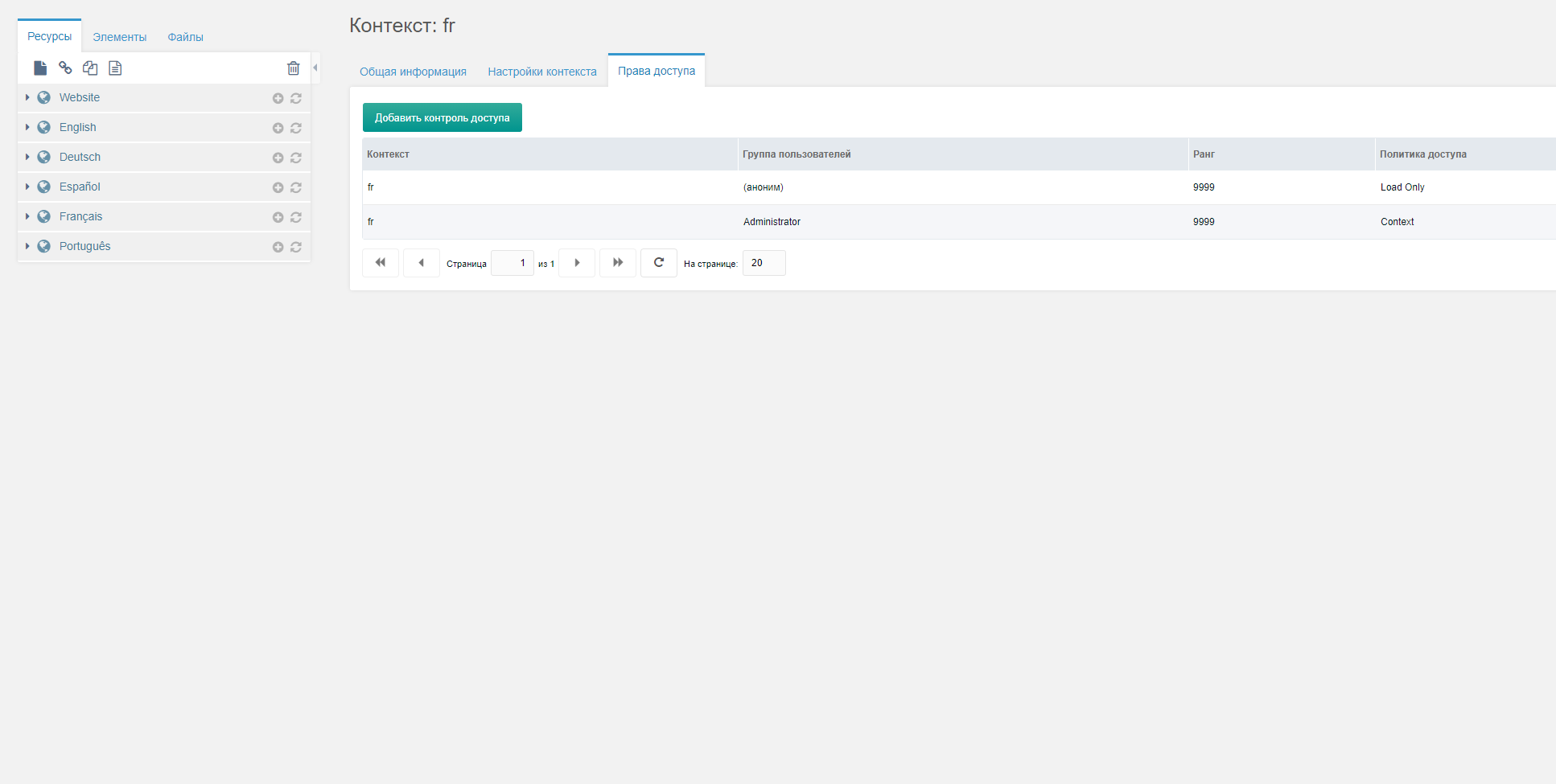Click the new symlink icon in toolbar

(90, 68)
